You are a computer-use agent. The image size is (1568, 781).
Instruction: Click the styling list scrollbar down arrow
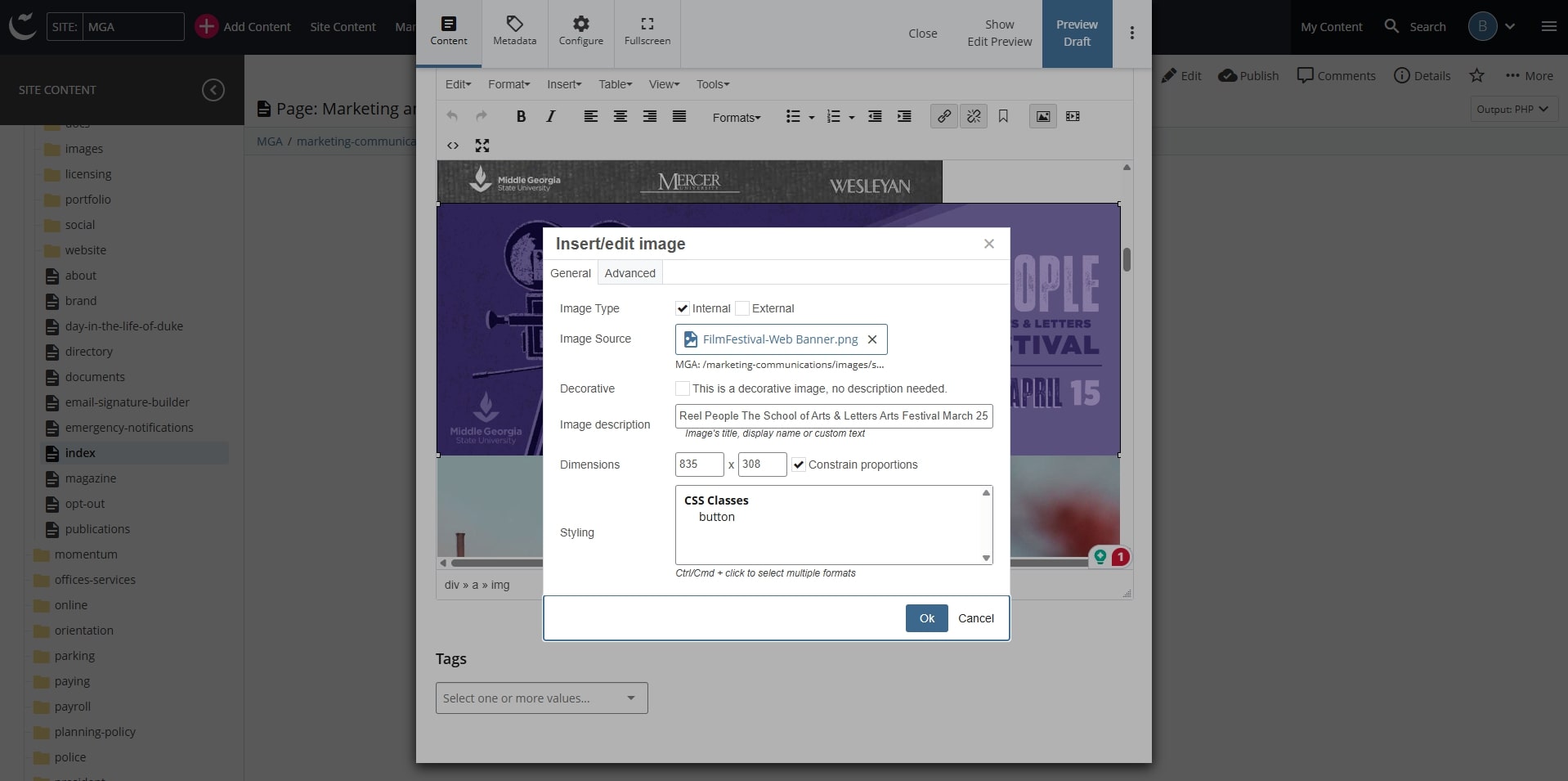(x=986, y=558)
